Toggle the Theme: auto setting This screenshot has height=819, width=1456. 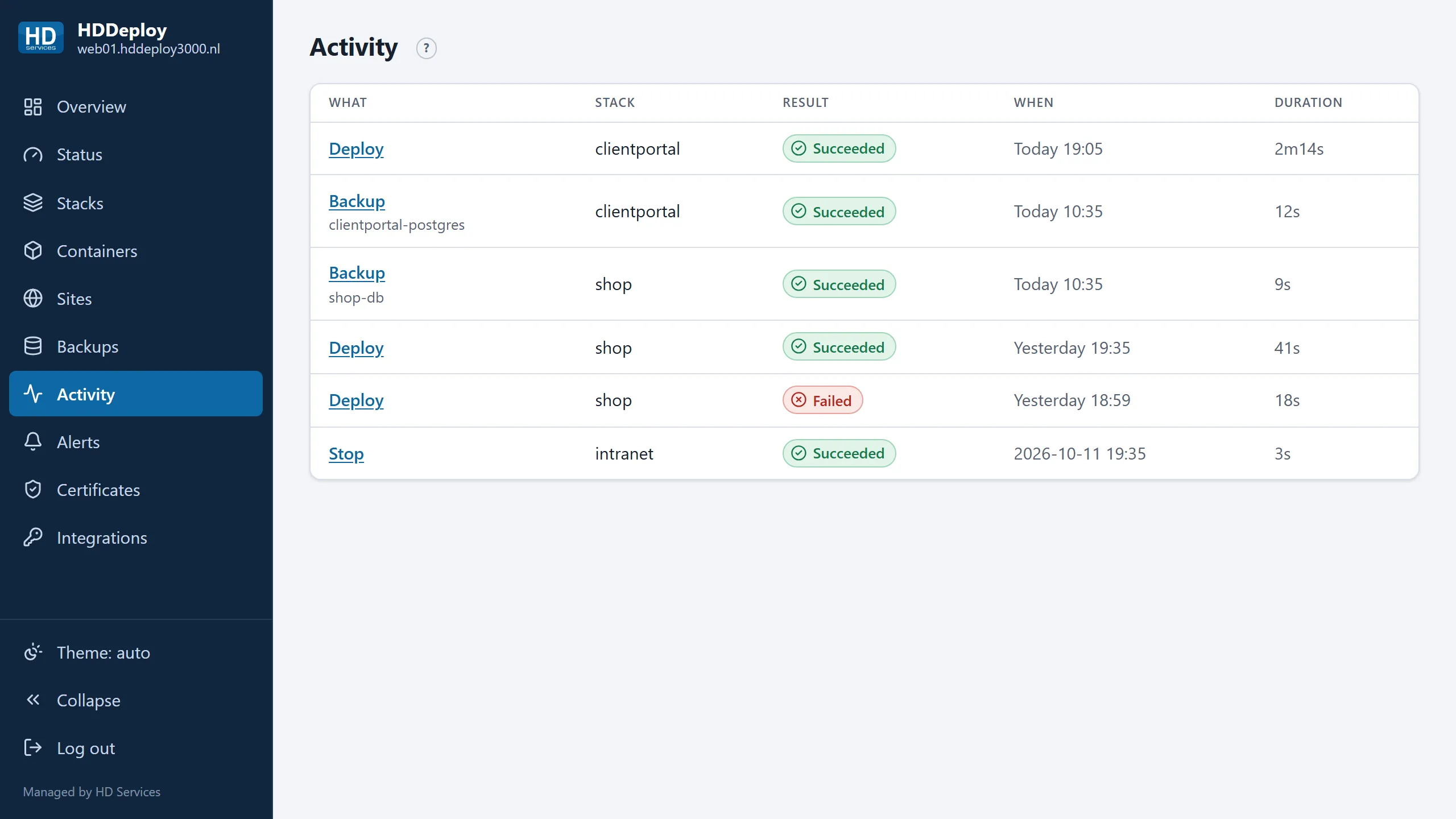tap(136, 652)
